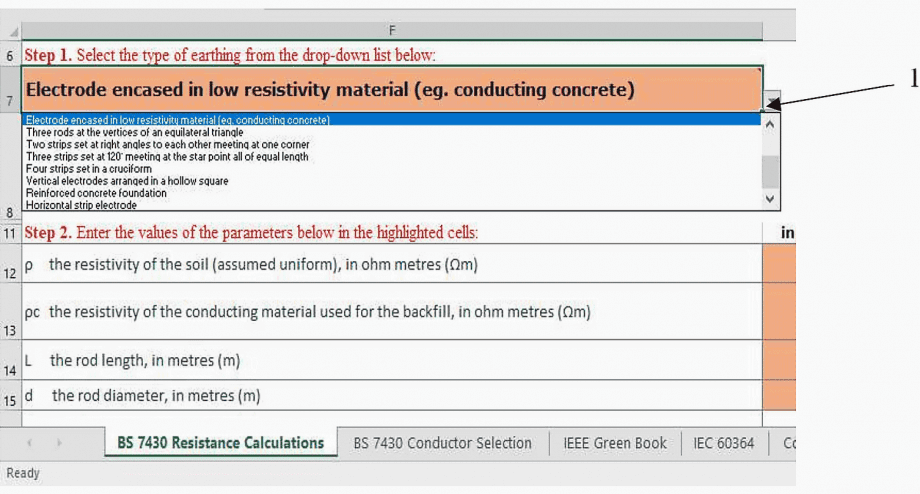This screenshot has width=920, height=494.
Task: Select row 12 header
Action: pyautogui.click(x=10, y=264)
